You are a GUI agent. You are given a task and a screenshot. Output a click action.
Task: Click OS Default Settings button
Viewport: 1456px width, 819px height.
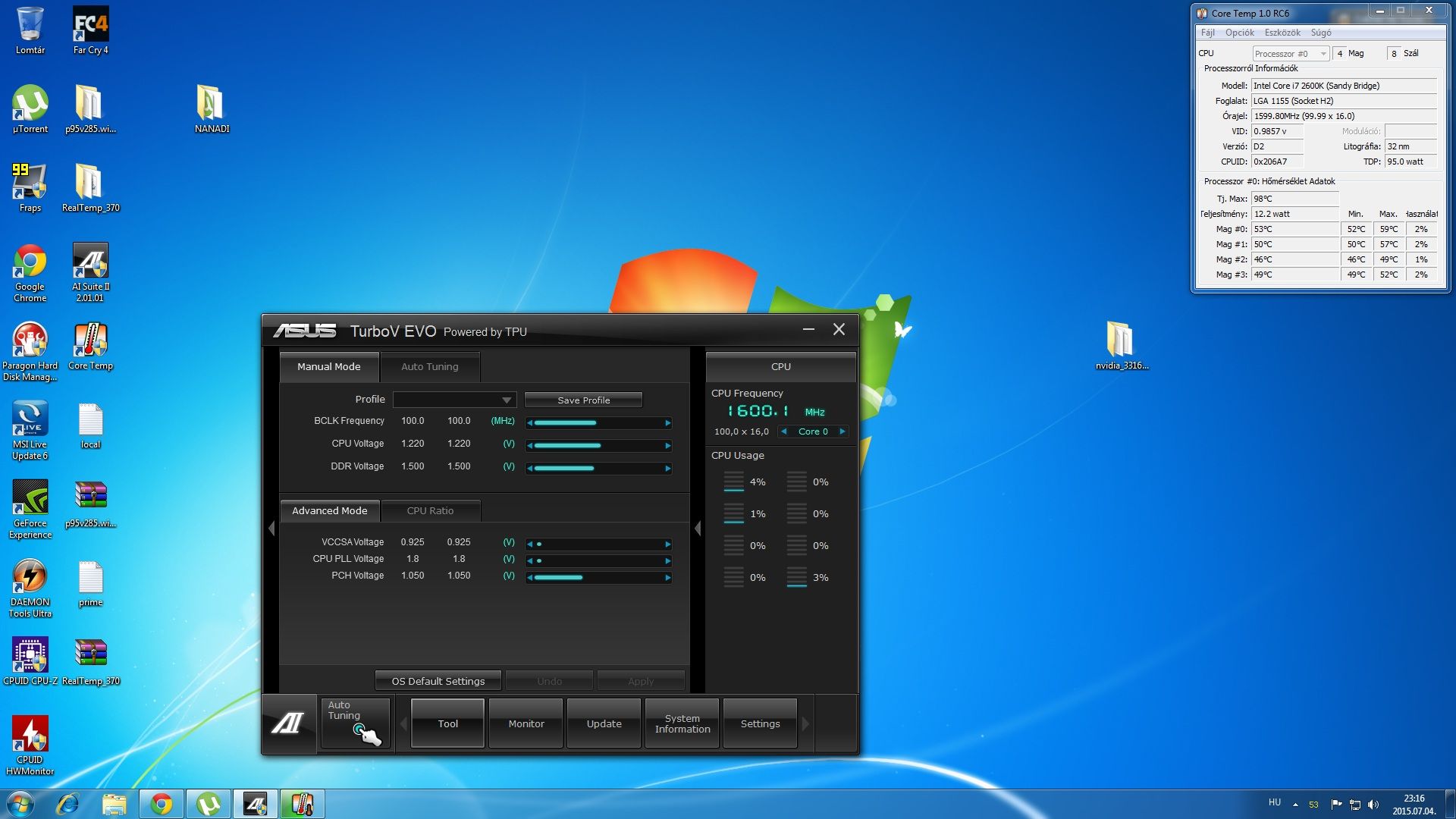pos(438,681)
